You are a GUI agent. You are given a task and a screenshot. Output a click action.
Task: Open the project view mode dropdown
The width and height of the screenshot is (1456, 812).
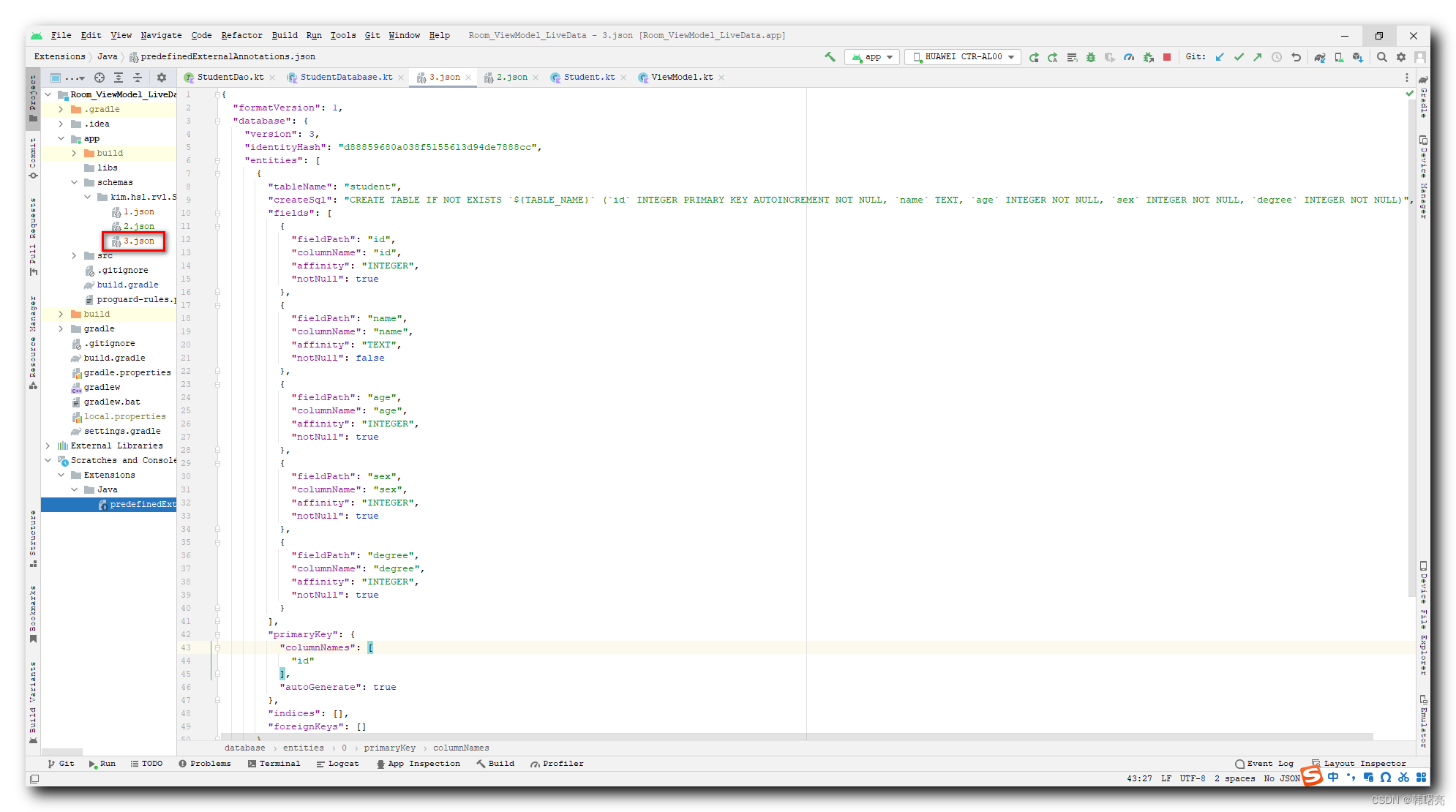67,78
